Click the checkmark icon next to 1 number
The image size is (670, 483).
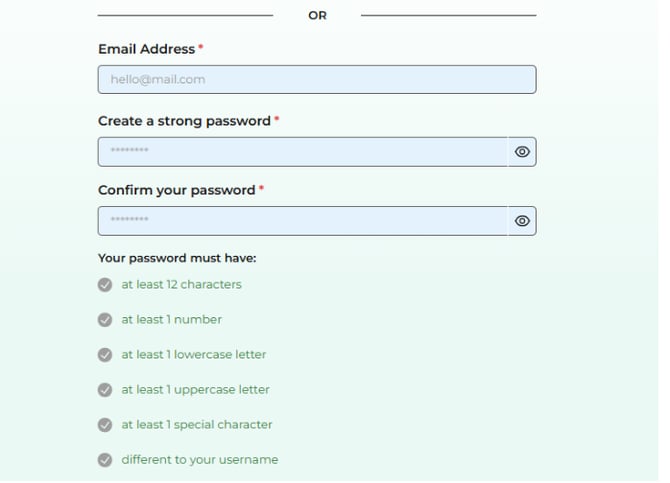pyautogui.click(x=105, y=320)
